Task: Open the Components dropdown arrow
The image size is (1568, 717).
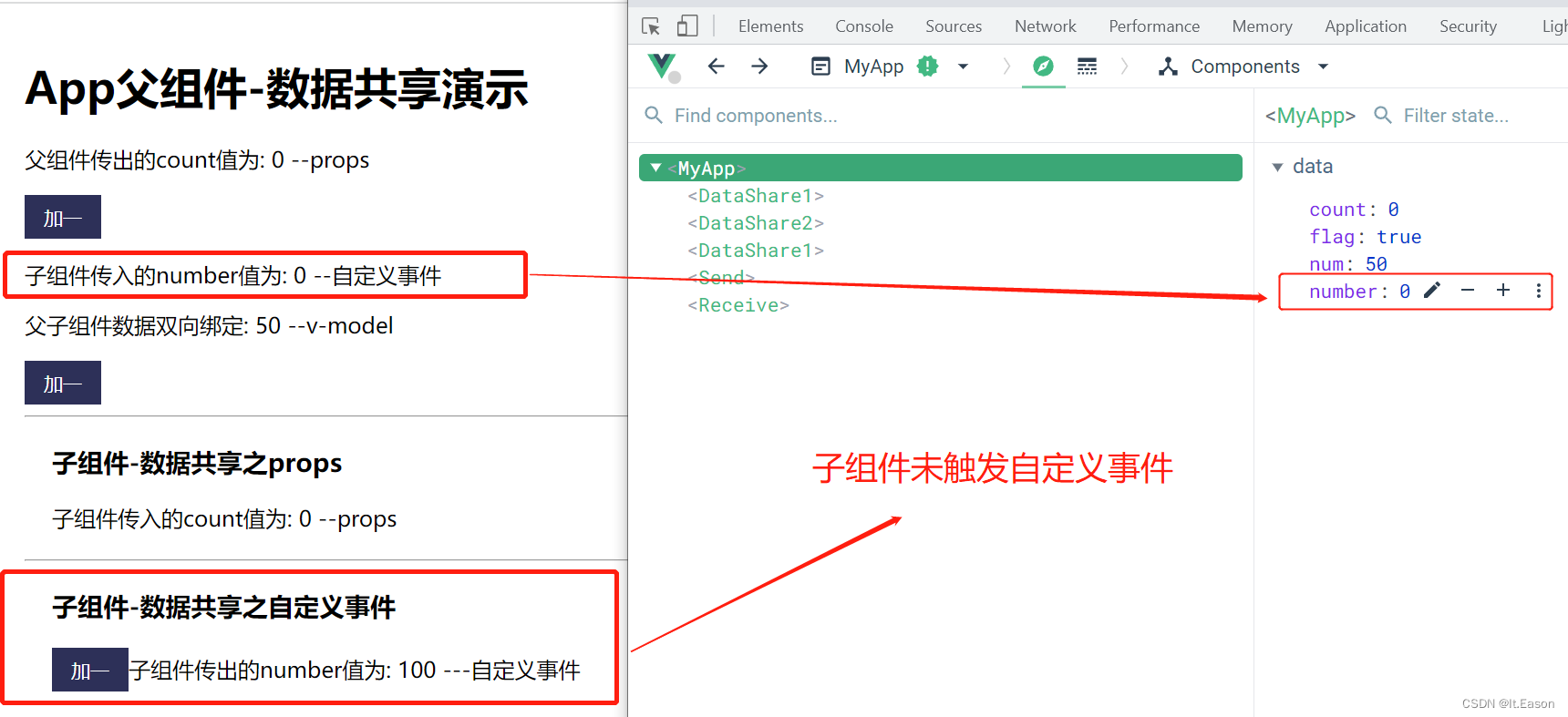Action: pyautogui.click(x=1324, y=67)
